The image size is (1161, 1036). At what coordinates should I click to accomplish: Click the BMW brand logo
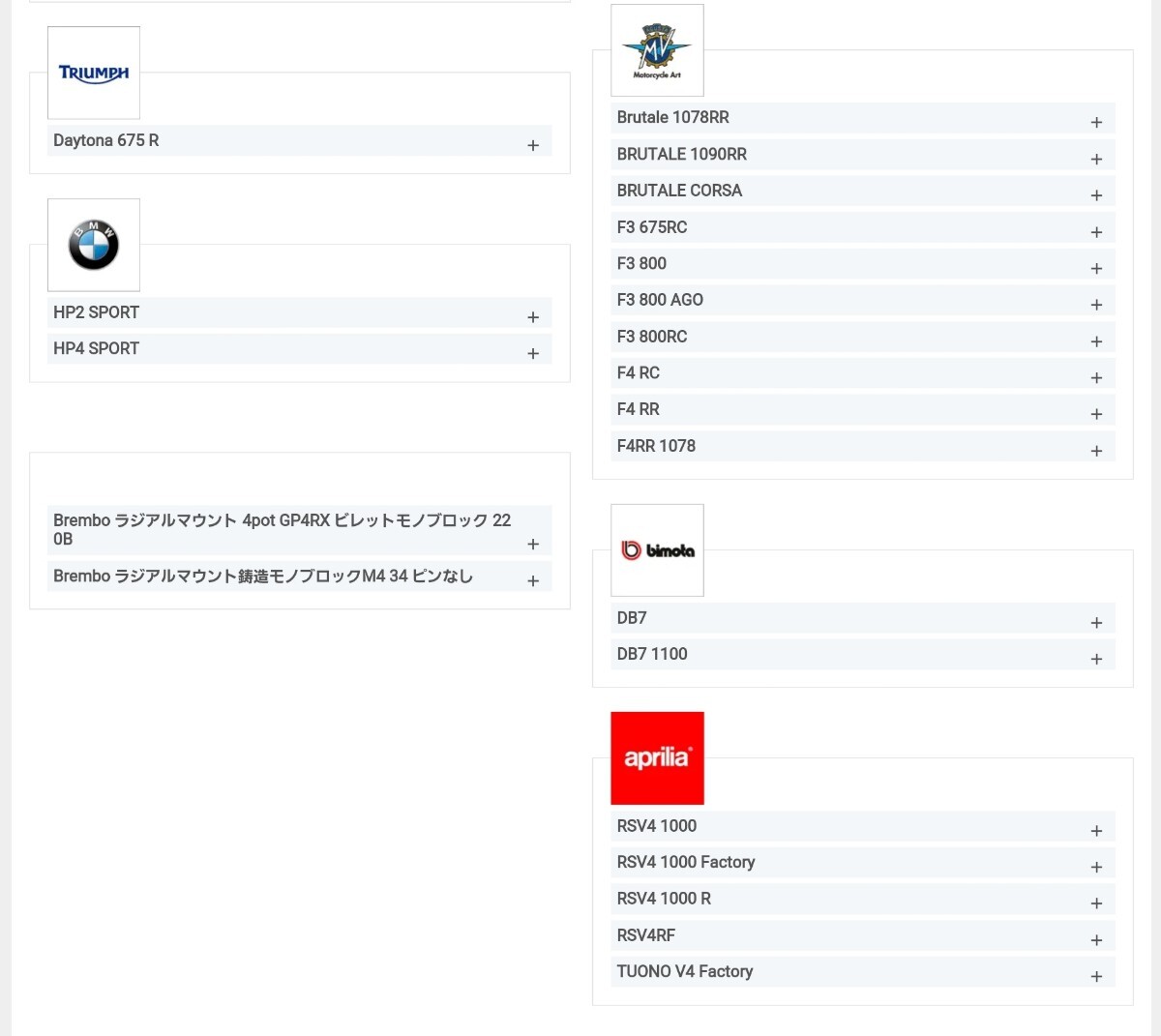(x=94, y=245)
